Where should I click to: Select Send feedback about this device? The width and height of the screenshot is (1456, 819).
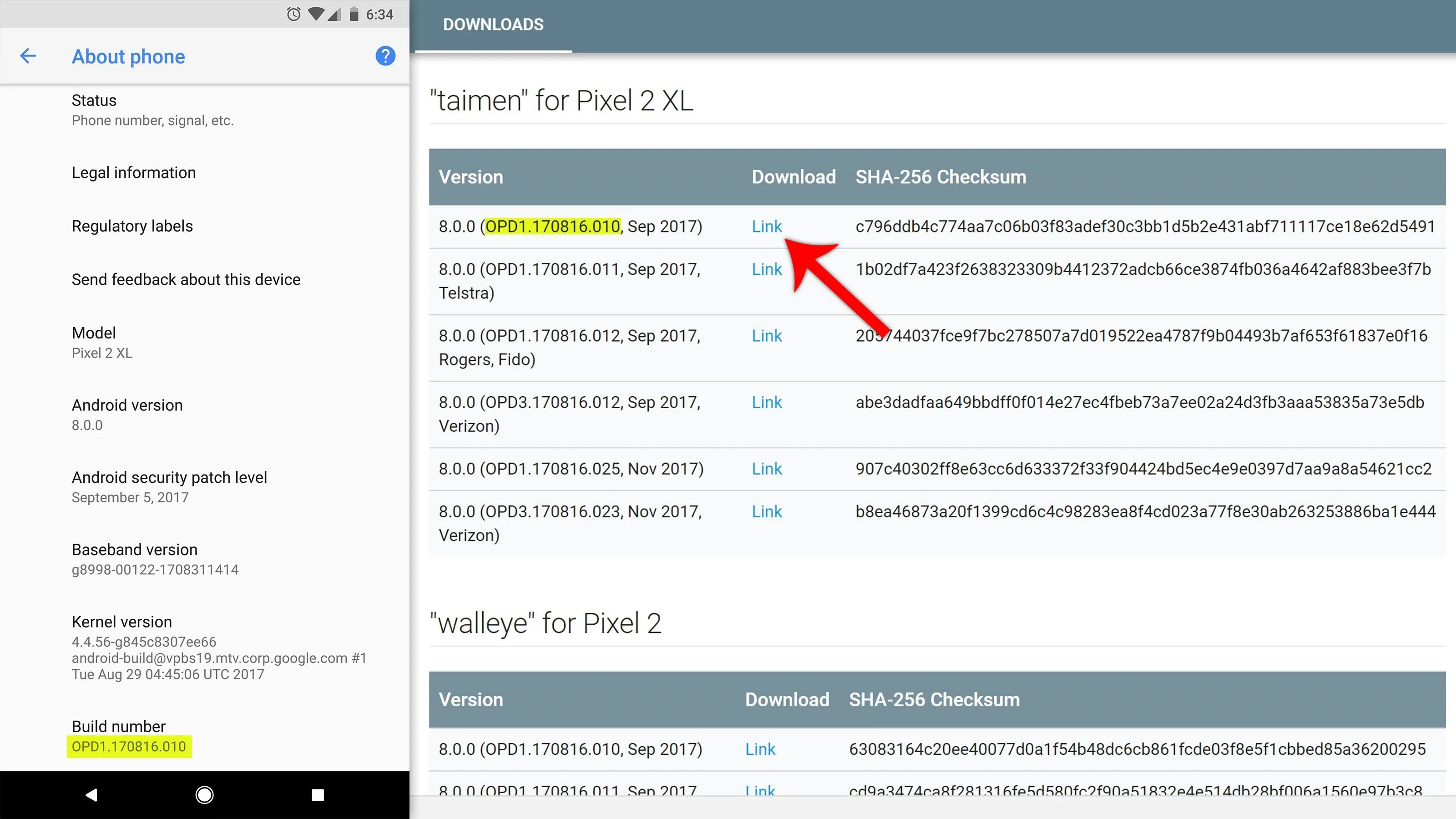[x=205, y=279]
